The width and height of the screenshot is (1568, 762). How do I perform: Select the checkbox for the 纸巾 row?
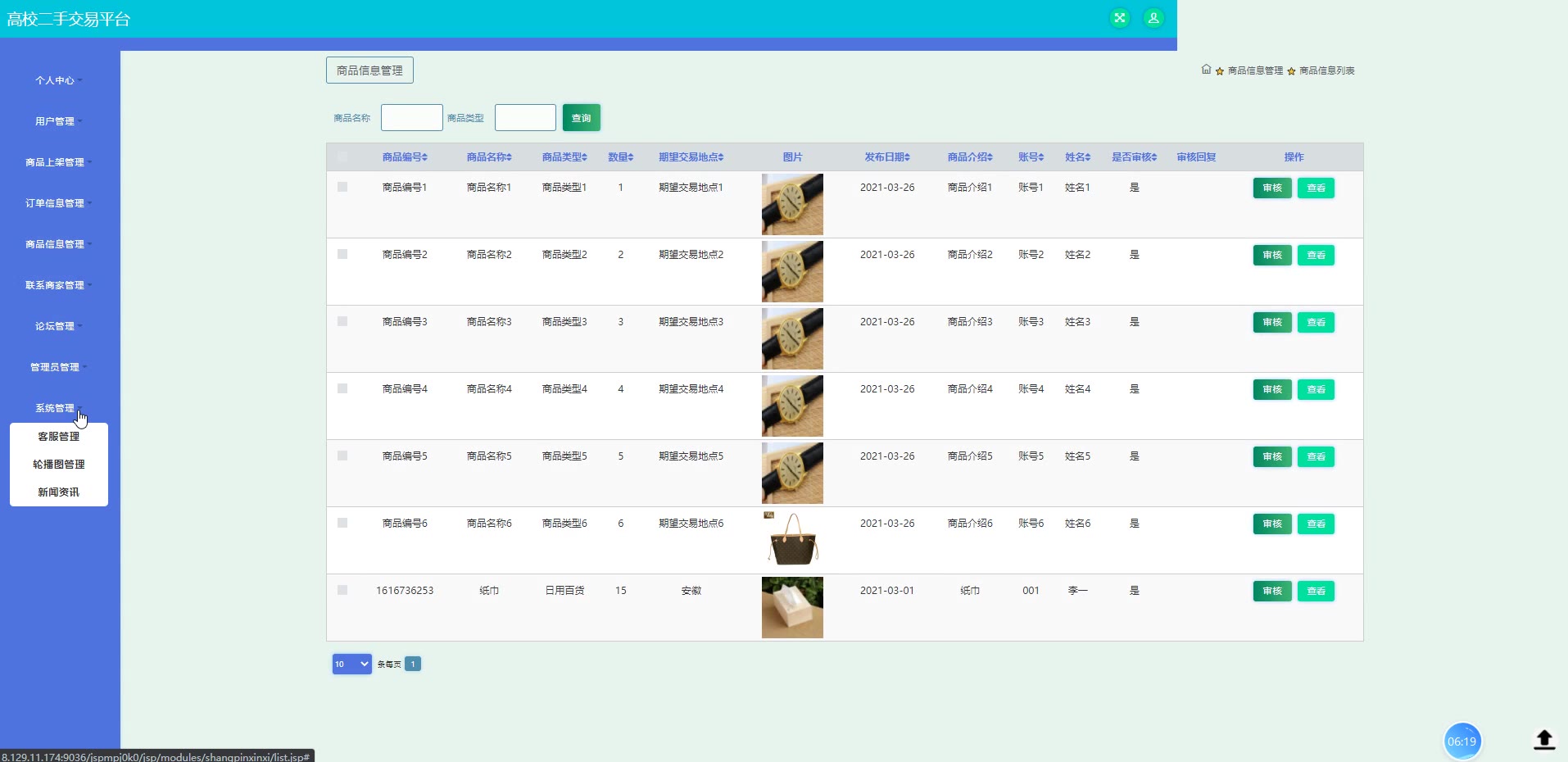click(x=342, y=590)
